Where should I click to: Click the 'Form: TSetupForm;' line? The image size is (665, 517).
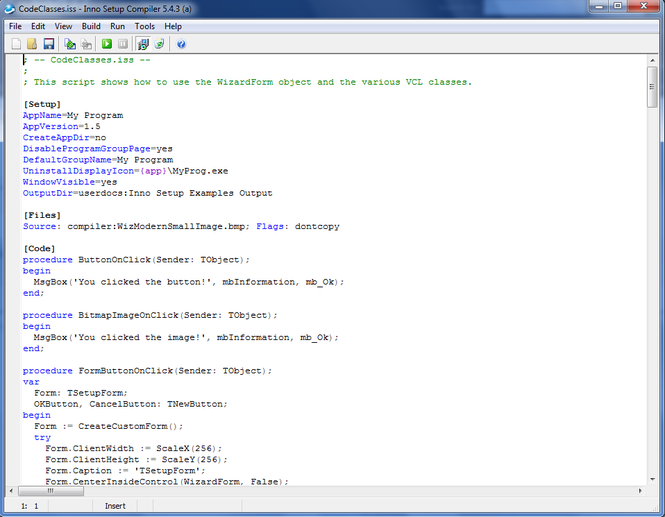(81, 393)
